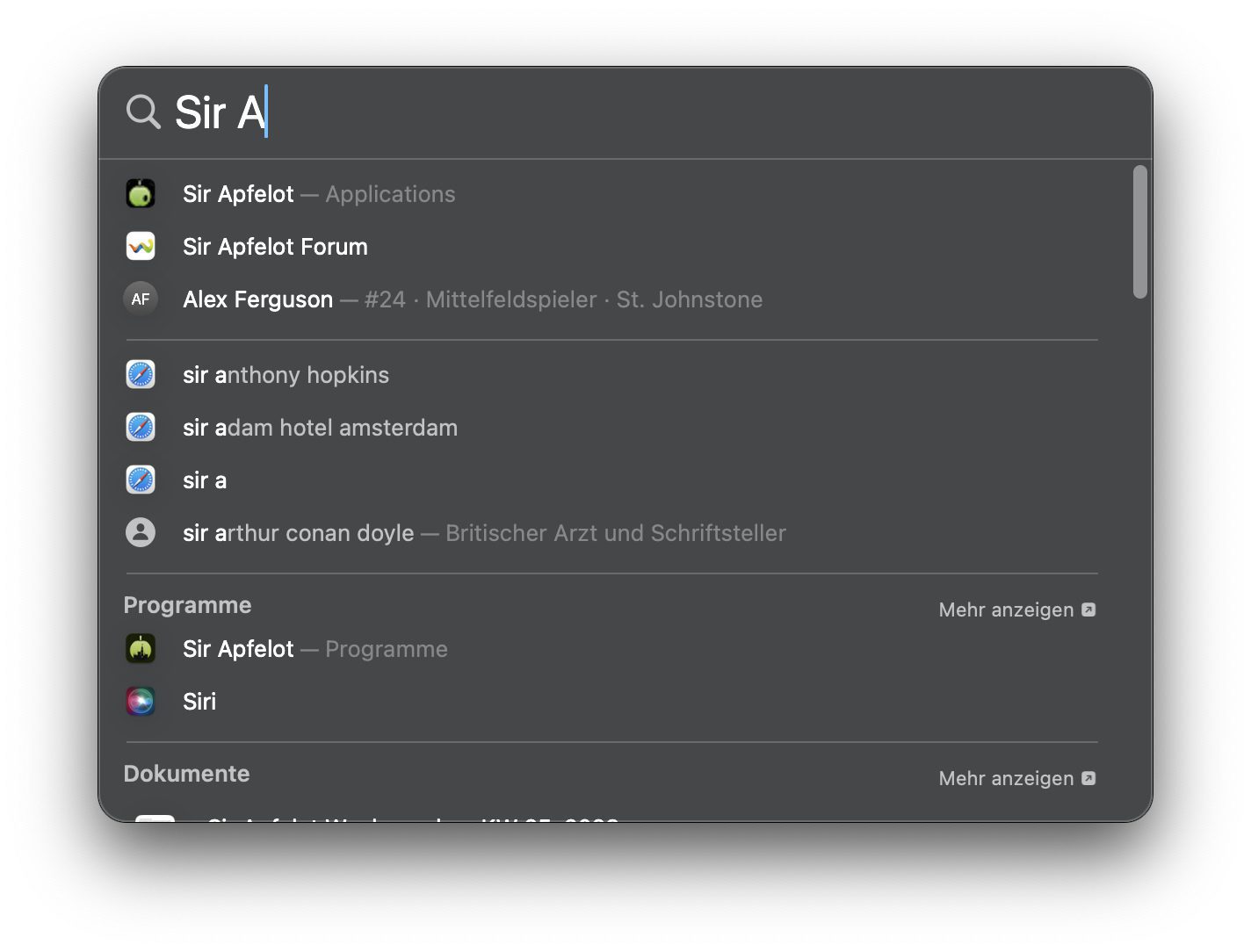Choose the plain "sir a" suggestion text
Screen dimensions: 1251x952
205,480
